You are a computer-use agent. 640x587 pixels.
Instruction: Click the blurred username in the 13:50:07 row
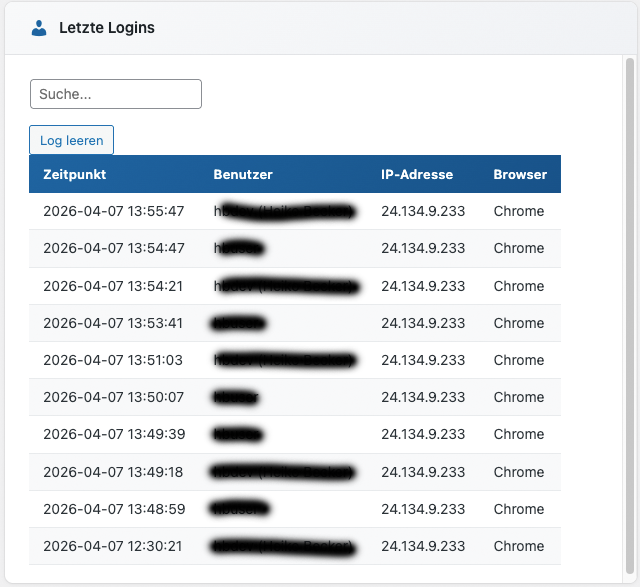point(237,397)
